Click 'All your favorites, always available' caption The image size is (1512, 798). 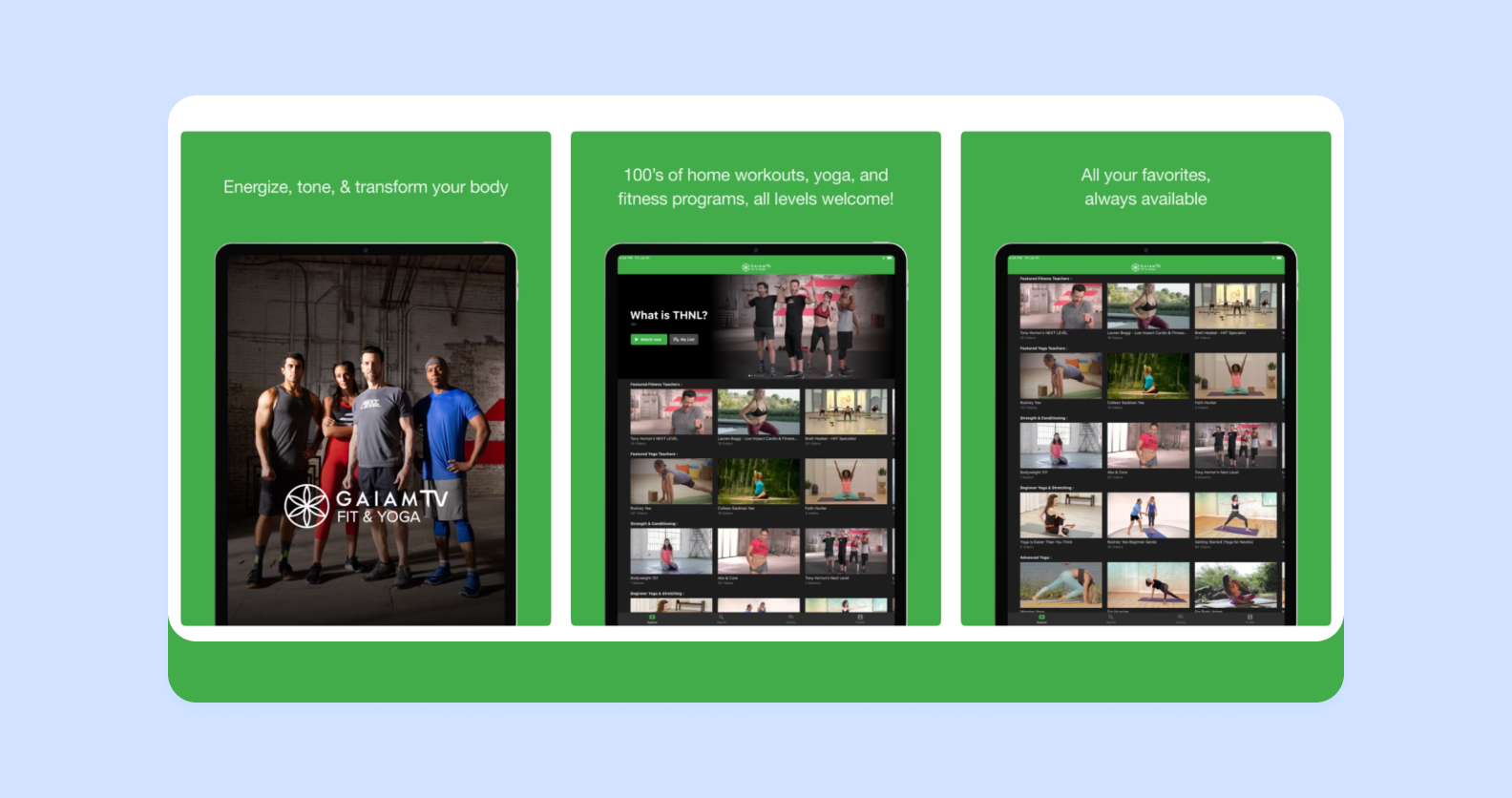[1145, 187]
